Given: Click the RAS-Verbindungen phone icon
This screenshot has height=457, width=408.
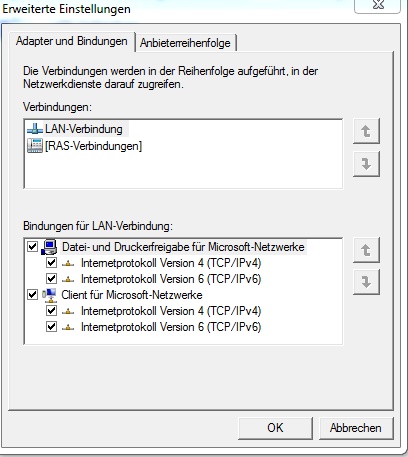Looking at the screenshot, I should pos(35,146).
